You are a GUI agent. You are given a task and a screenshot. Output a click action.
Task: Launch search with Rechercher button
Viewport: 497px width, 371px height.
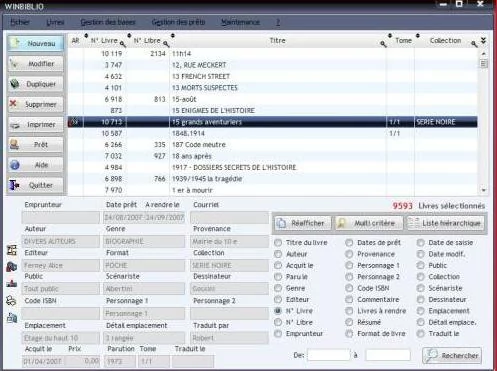(452, 356)
